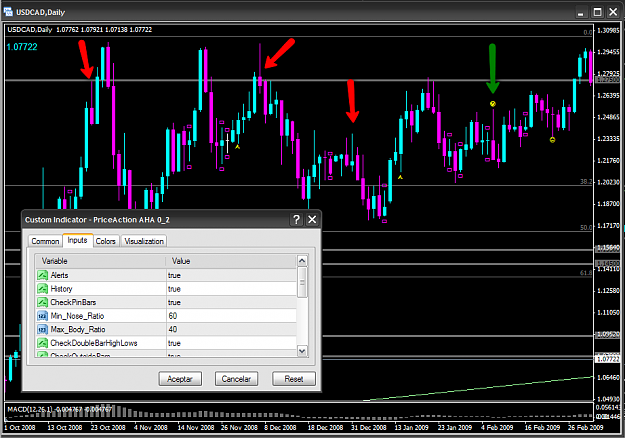Screen dimensions: 625x438
Task: Click the 23 Oct 2008 date label
Action: [x=108, y=427]
